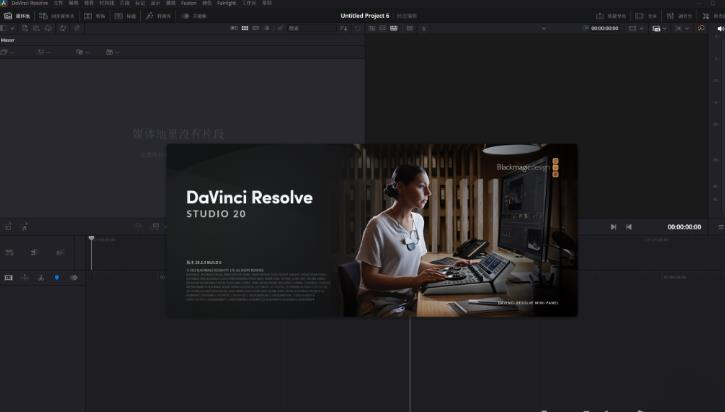Switch media pool to thumbnail grid view
Viewport: 725px width, 412px height.
pyautogui.click(x=245, y=28)
